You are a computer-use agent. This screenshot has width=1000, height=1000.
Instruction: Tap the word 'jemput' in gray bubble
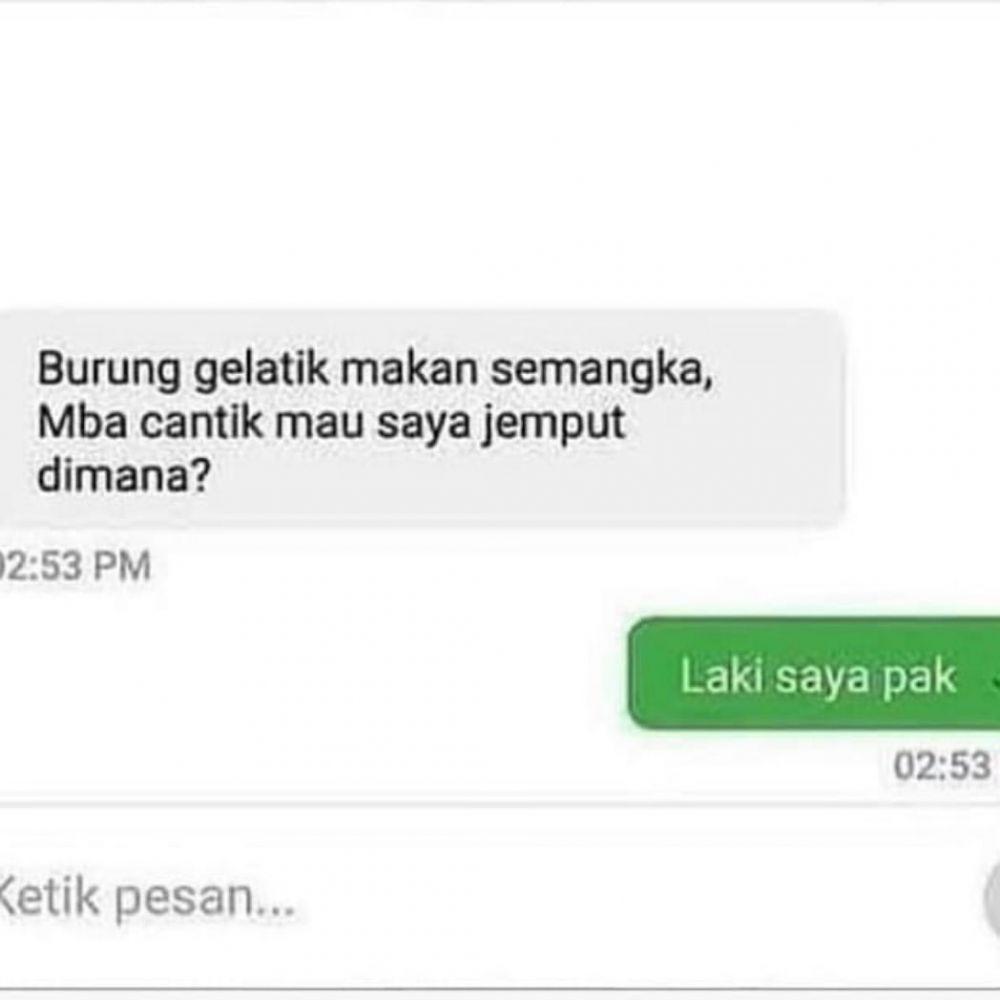tap(554, 425)
